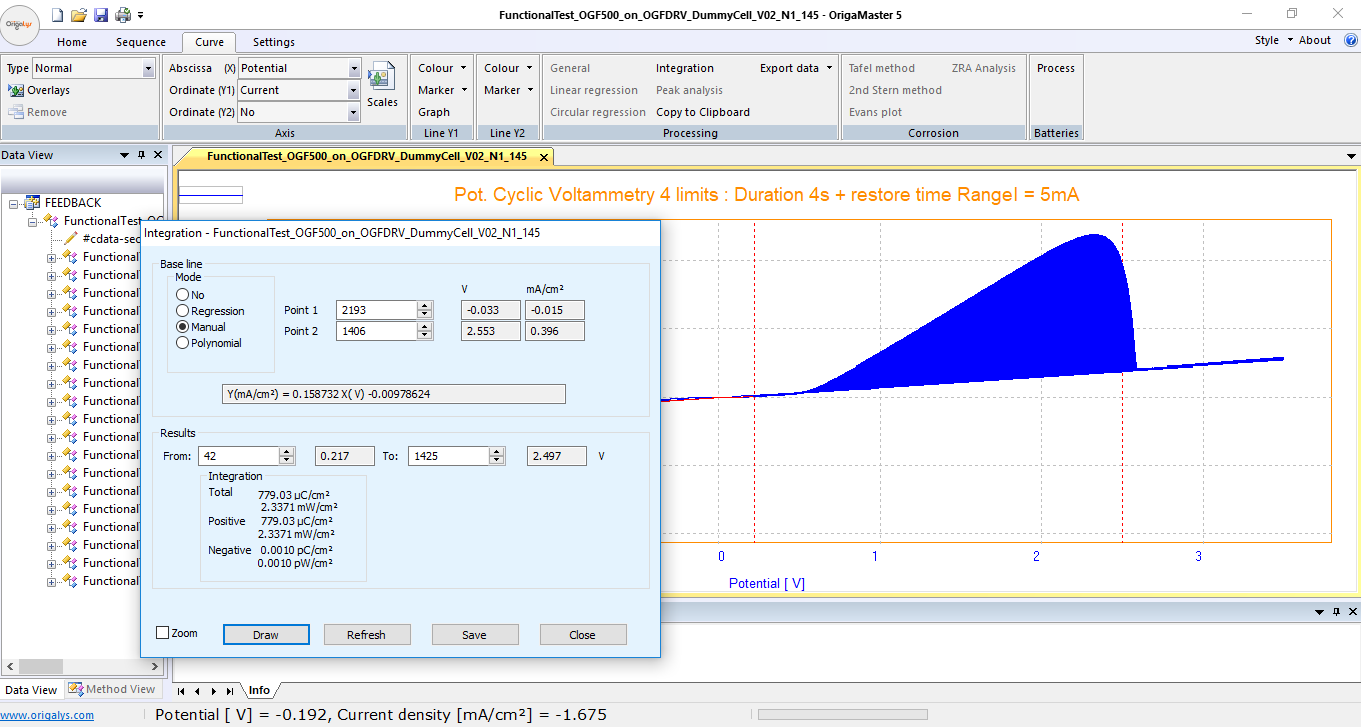Click the Draw button
Screen dimensions: 1361x727
coord(266,635)
